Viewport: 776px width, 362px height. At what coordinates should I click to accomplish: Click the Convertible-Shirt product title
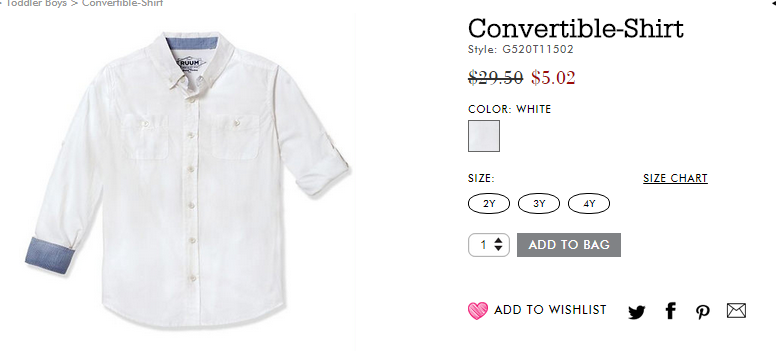576,28
